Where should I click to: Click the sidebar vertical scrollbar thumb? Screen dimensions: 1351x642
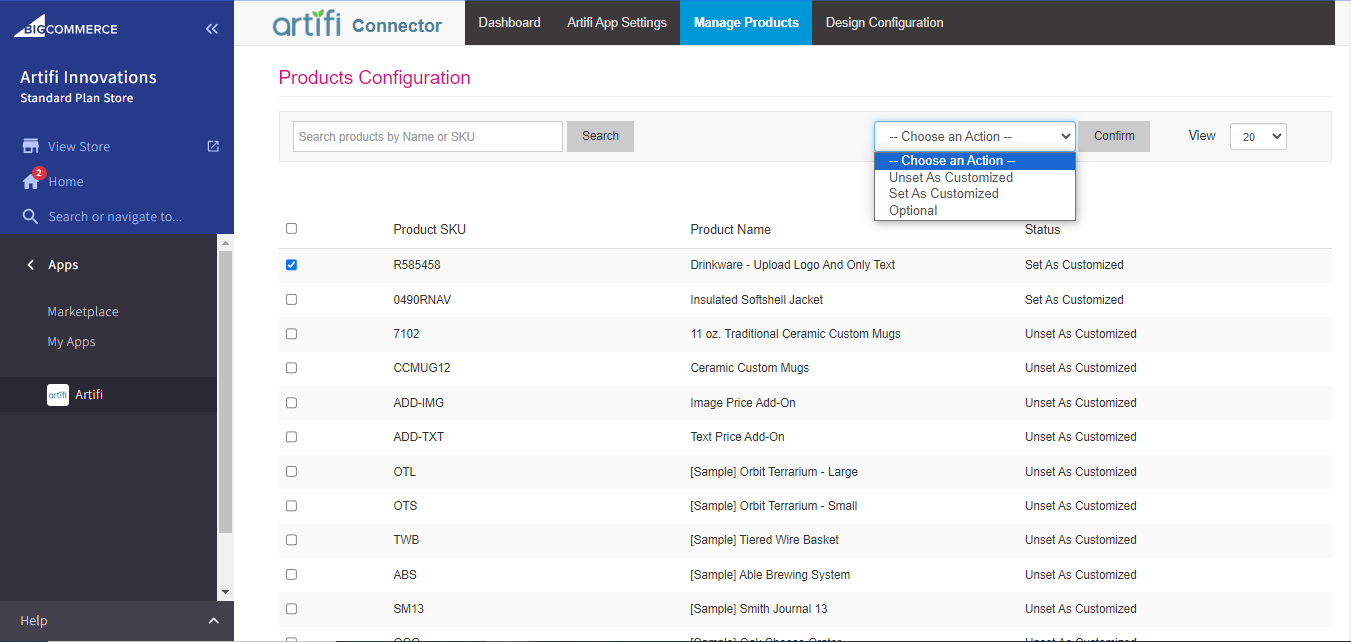point(225,391)
